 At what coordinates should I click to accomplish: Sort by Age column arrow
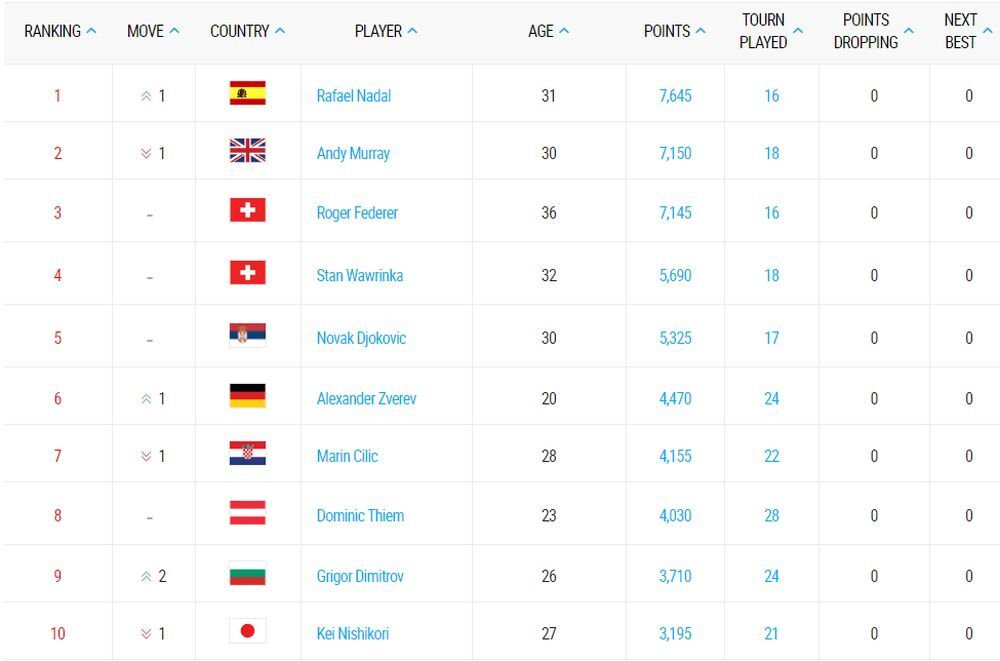564,31
